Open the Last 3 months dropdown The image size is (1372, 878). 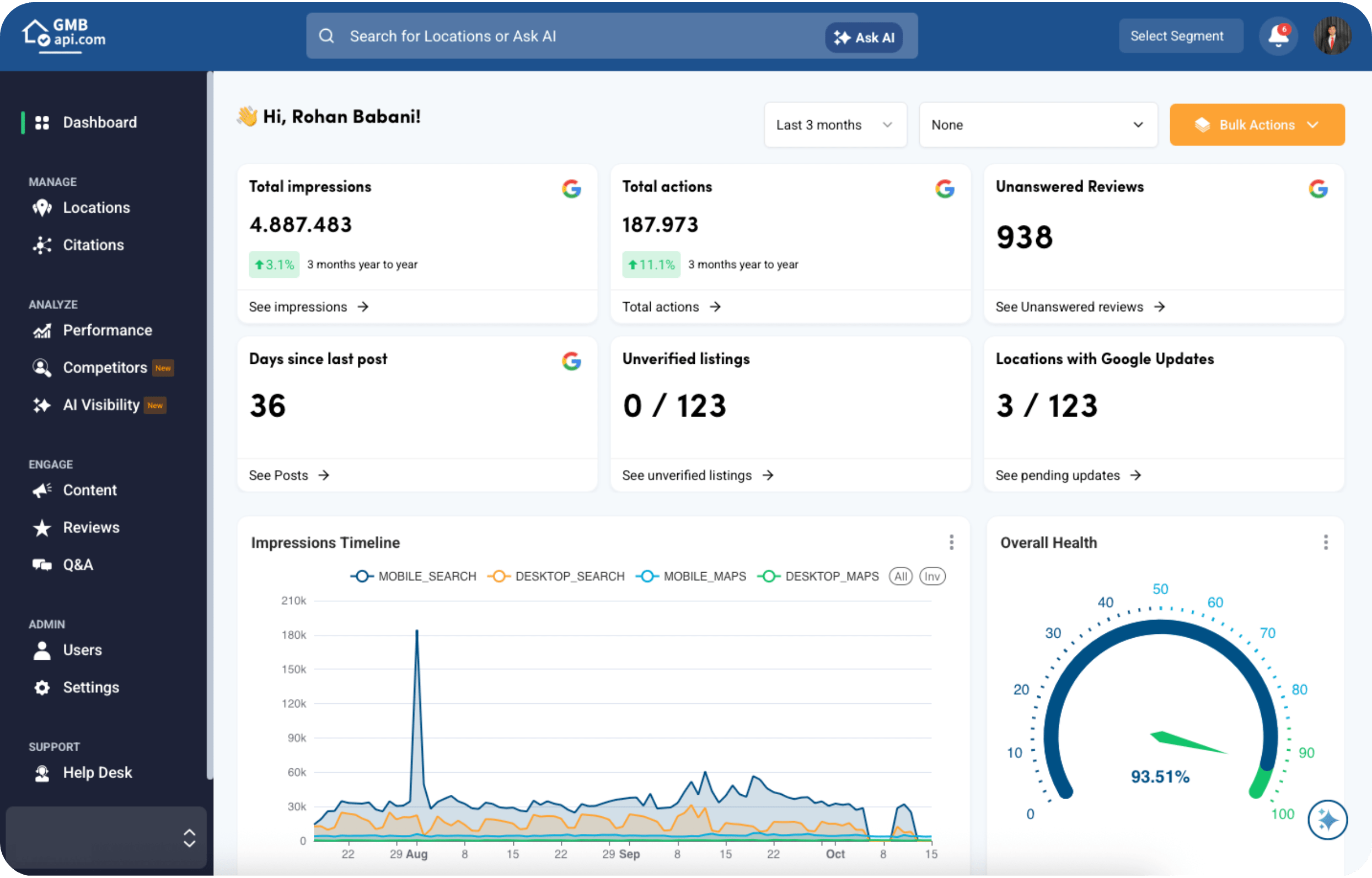[835, 125]
